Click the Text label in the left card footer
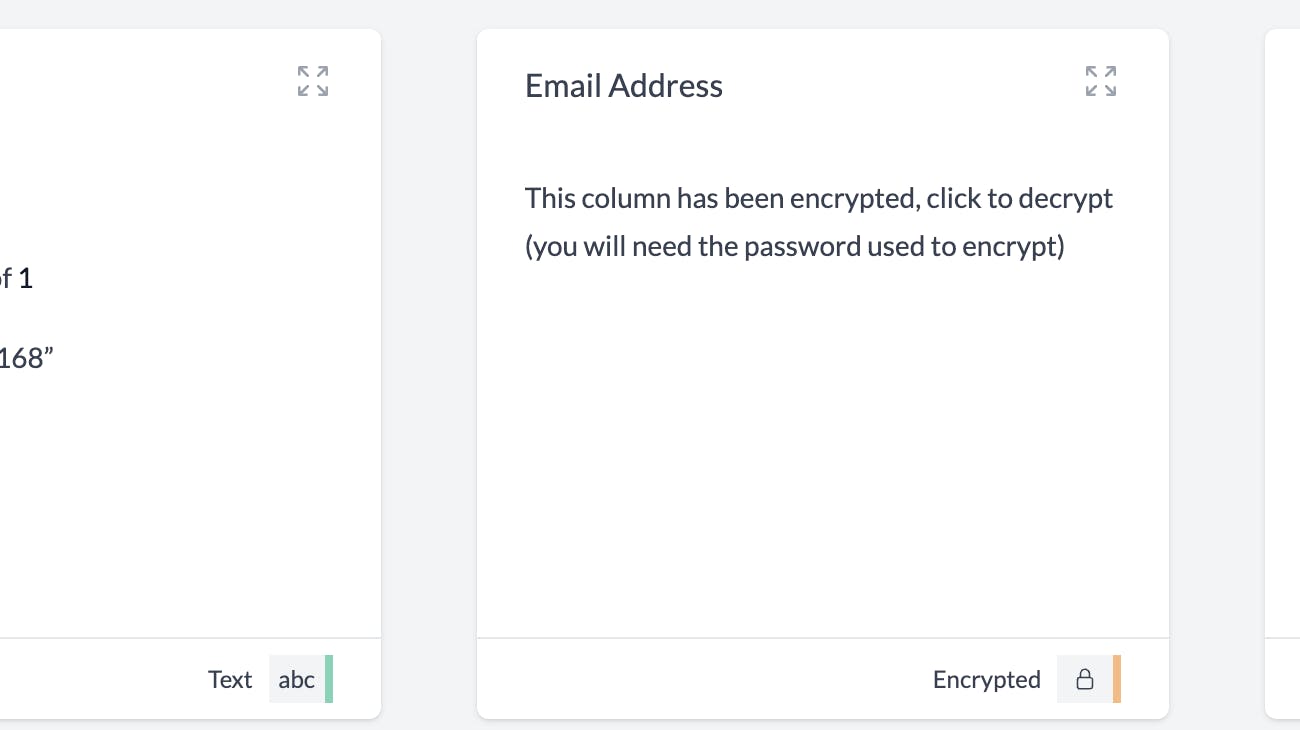Screen dimensions: 1300x730 coord(229,679)
